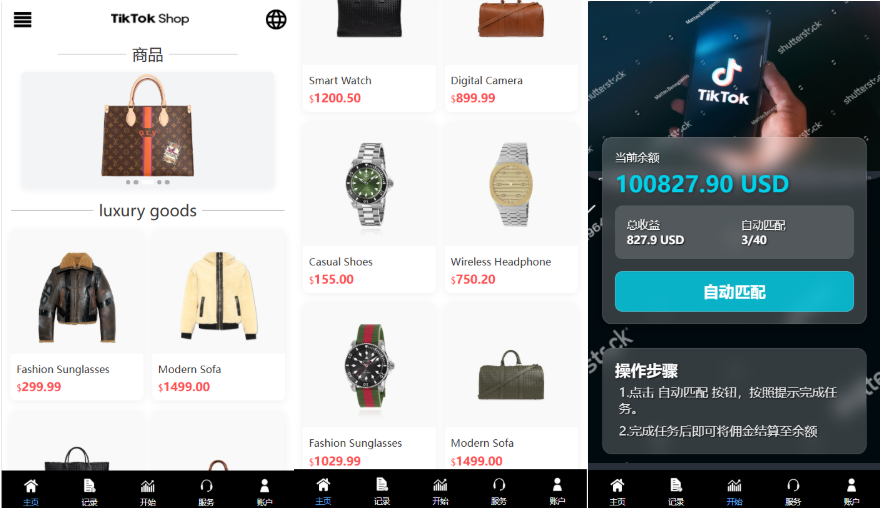Select the green dial watch product

[x=369, y=184]
